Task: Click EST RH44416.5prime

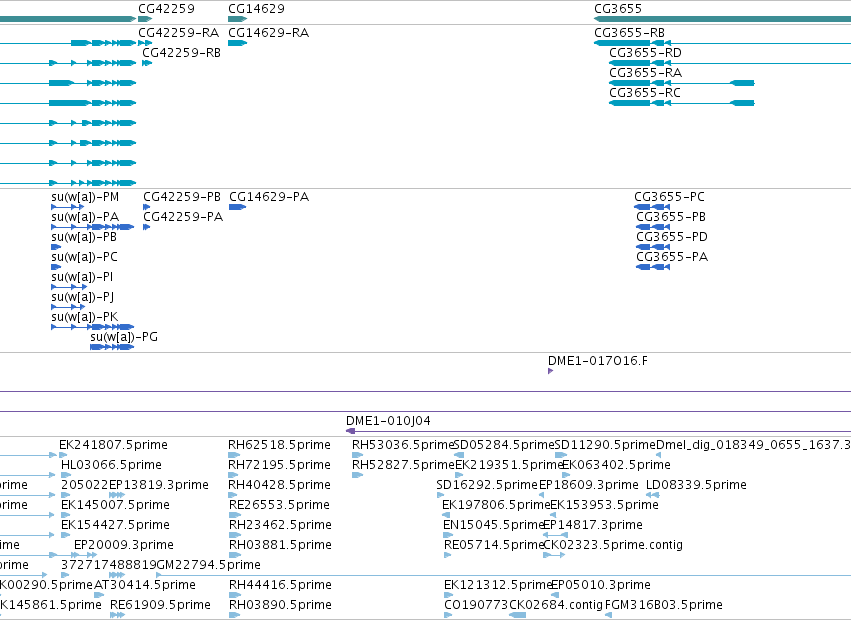Action: click(x=280, y=585)
